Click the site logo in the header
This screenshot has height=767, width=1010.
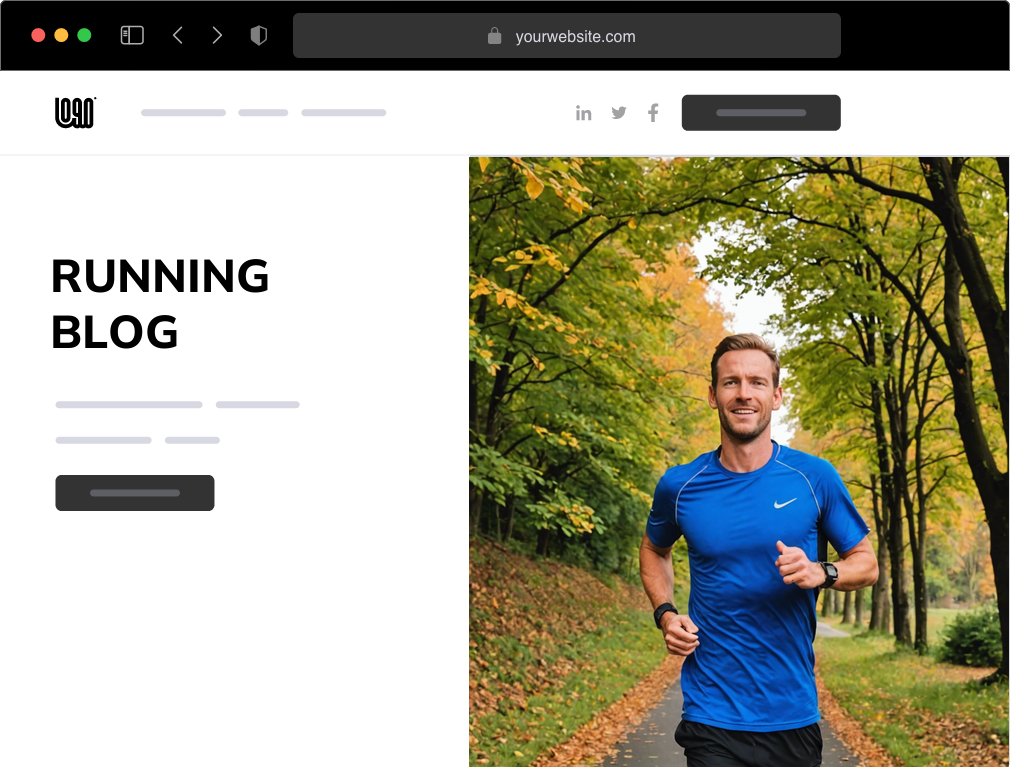(75, 113)
